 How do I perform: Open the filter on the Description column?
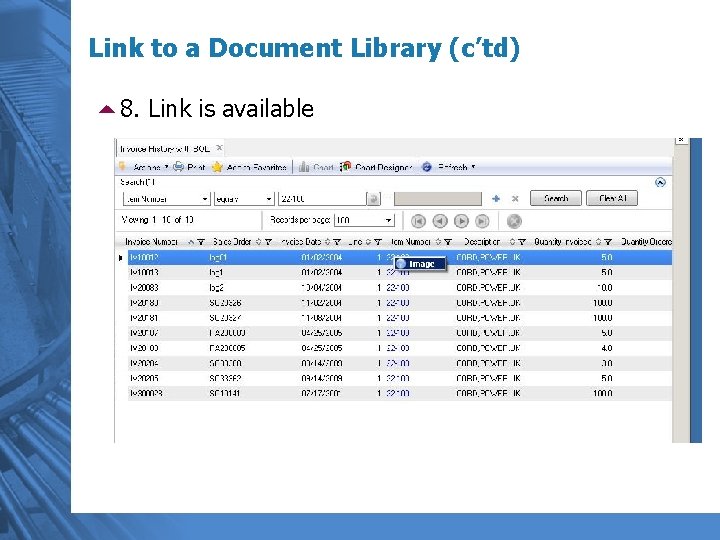tap(522, 242)
